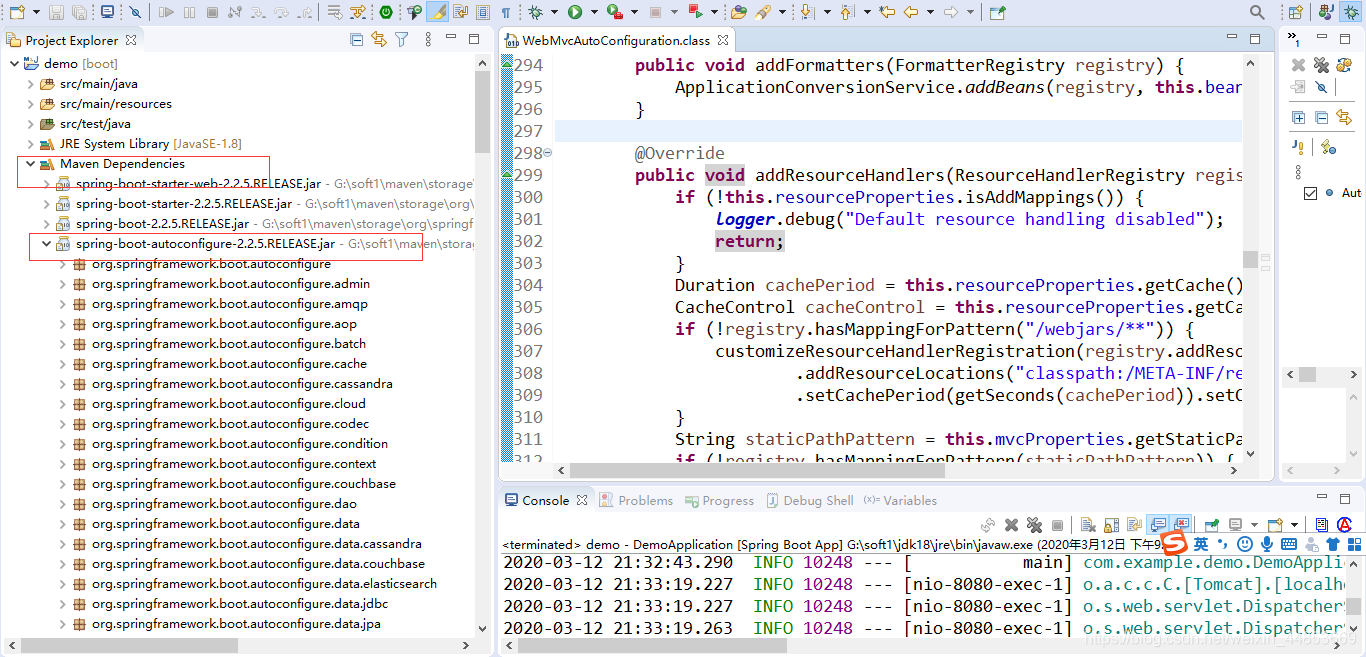Switch to the Console tab

545,500
